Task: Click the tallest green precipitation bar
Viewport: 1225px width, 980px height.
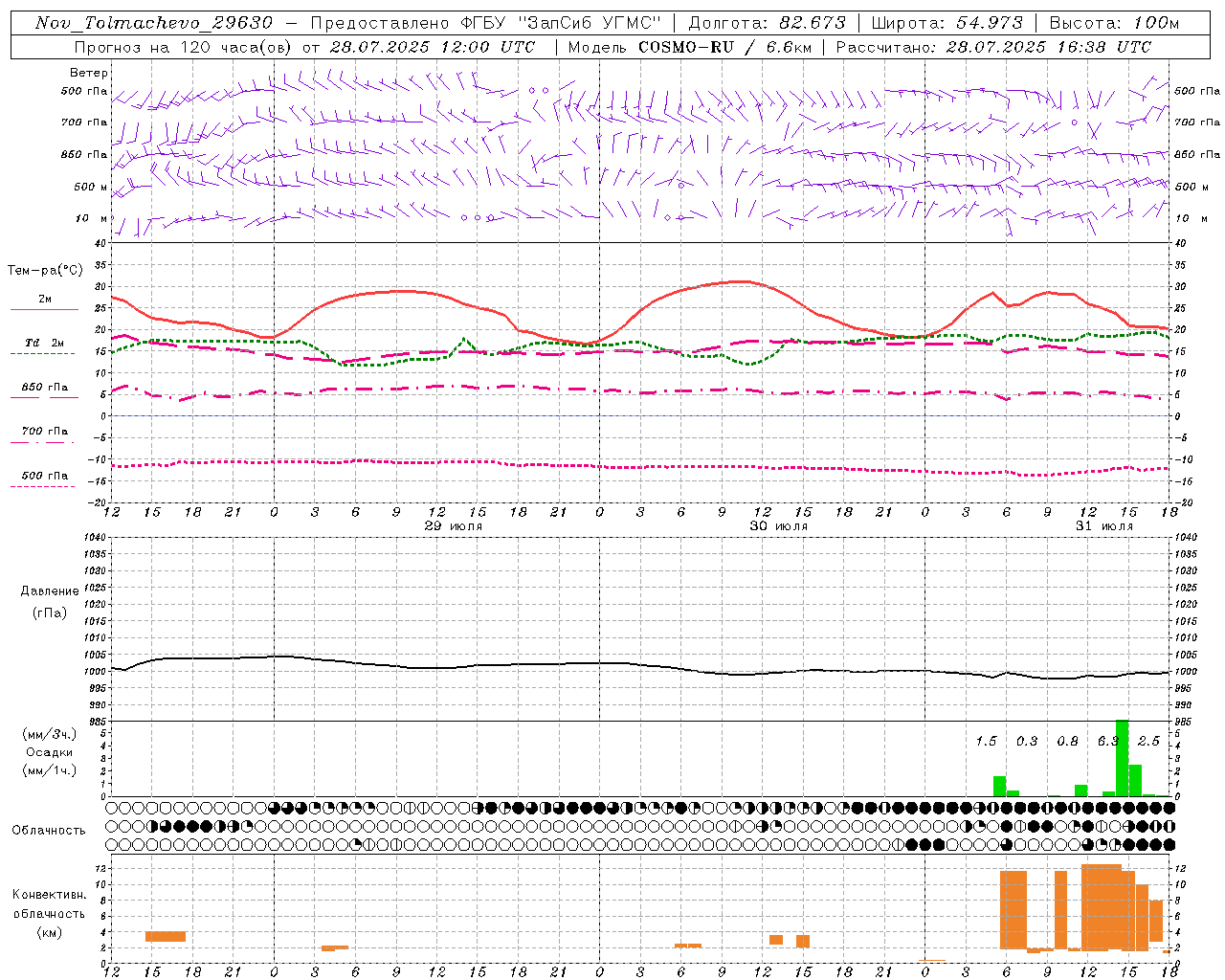Action: click(1122, 758)
